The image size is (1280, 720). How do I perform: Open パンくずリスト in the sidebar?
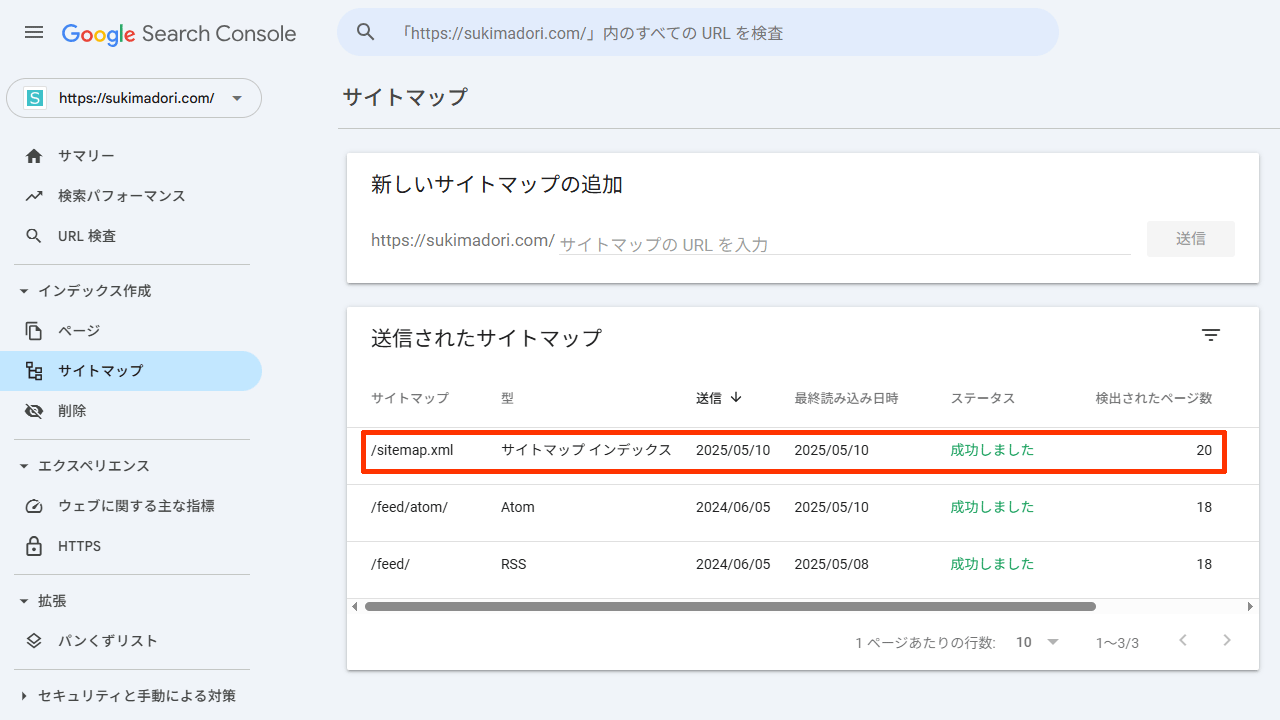(x=131, y=641)
